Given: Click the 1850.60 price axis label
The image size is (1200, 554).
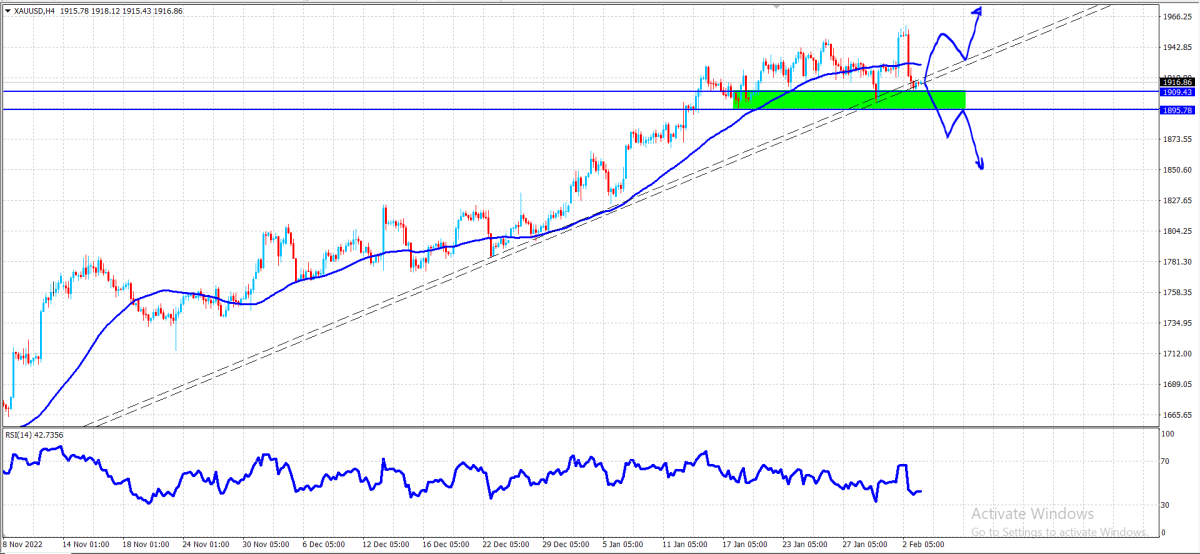Looking at the screenshot, I should tap(1177, 170).
